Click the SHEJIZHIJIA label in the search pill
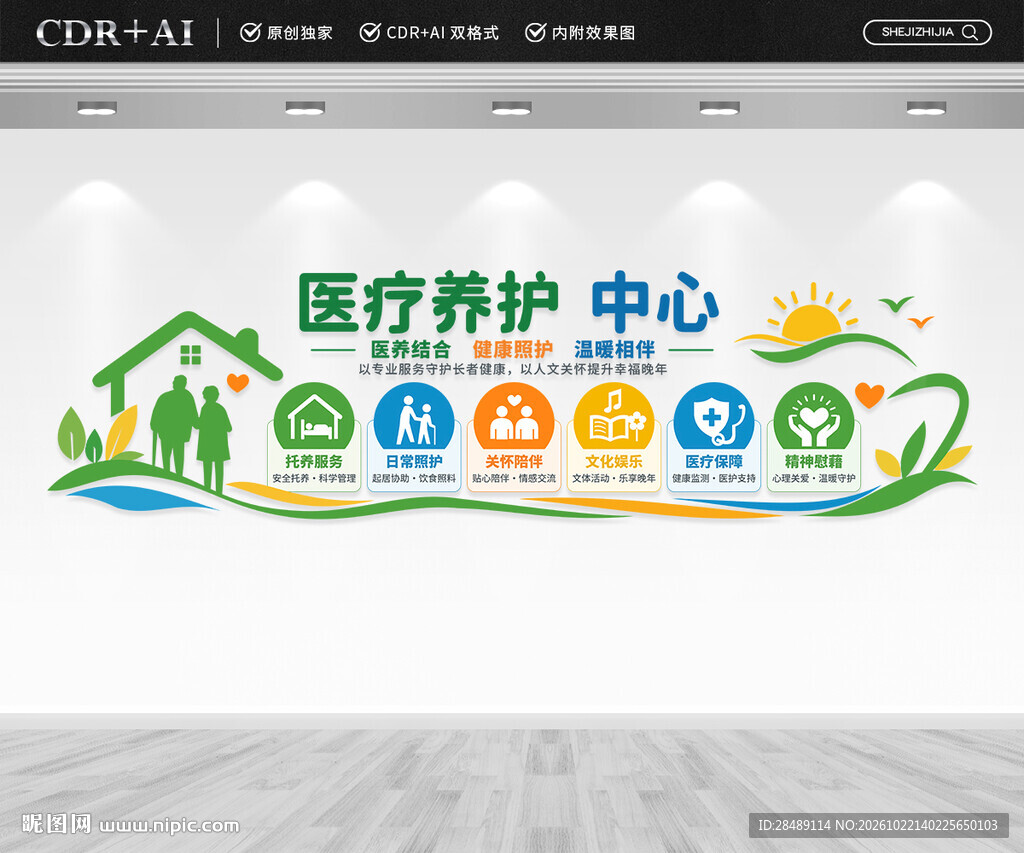The height and width of the screenshot is (853, 1024). click(x=918, y=32)
